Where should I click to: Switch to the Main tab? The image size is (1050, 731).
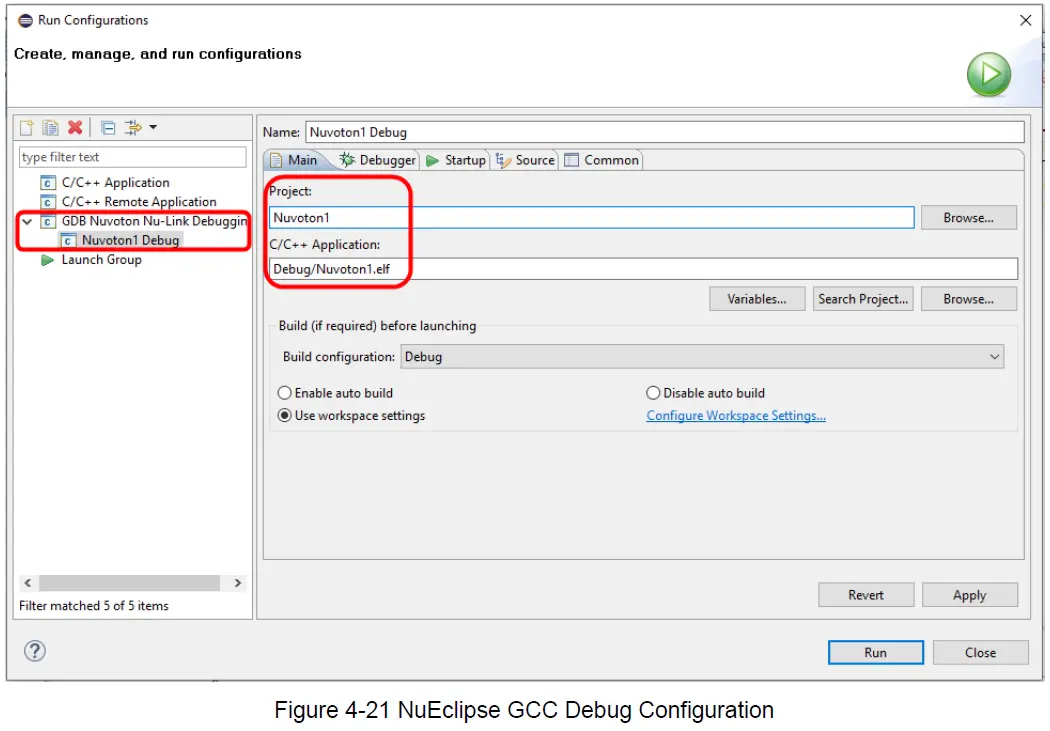(295, 160)
